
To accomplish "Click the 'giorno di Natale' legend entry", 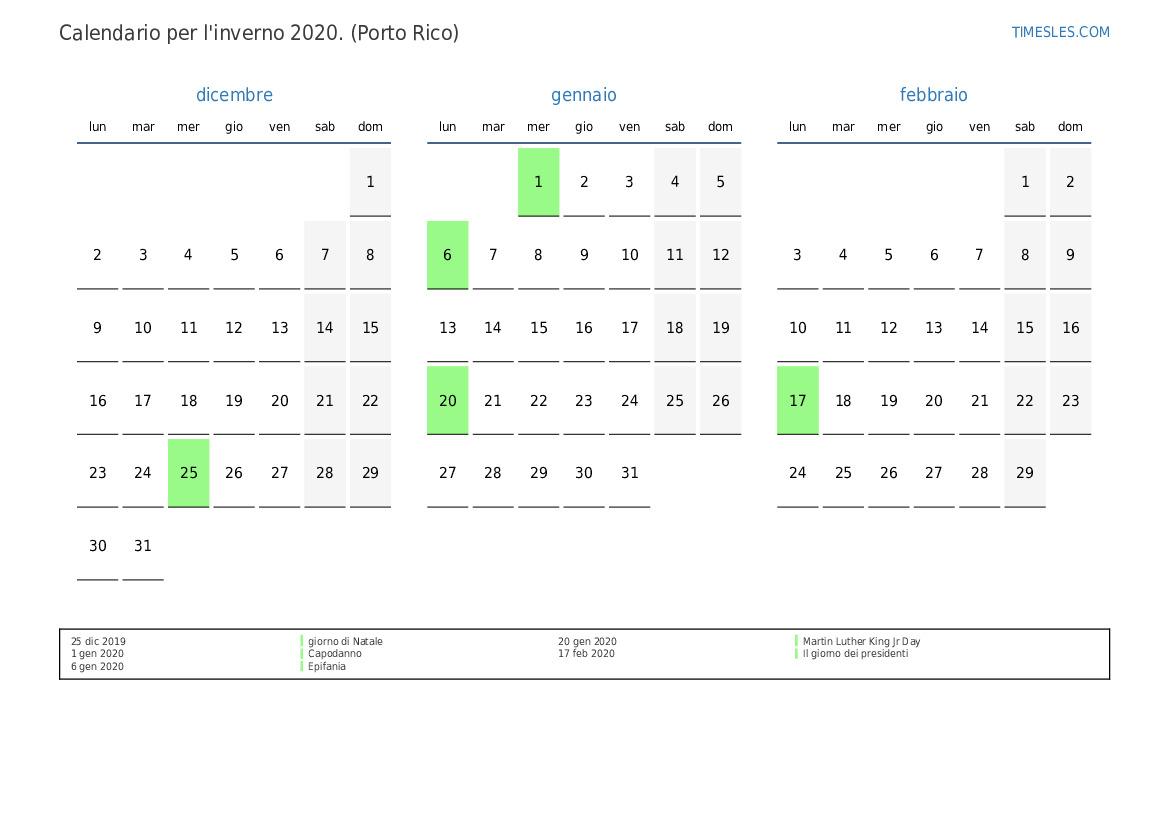I will click(345, 641).
